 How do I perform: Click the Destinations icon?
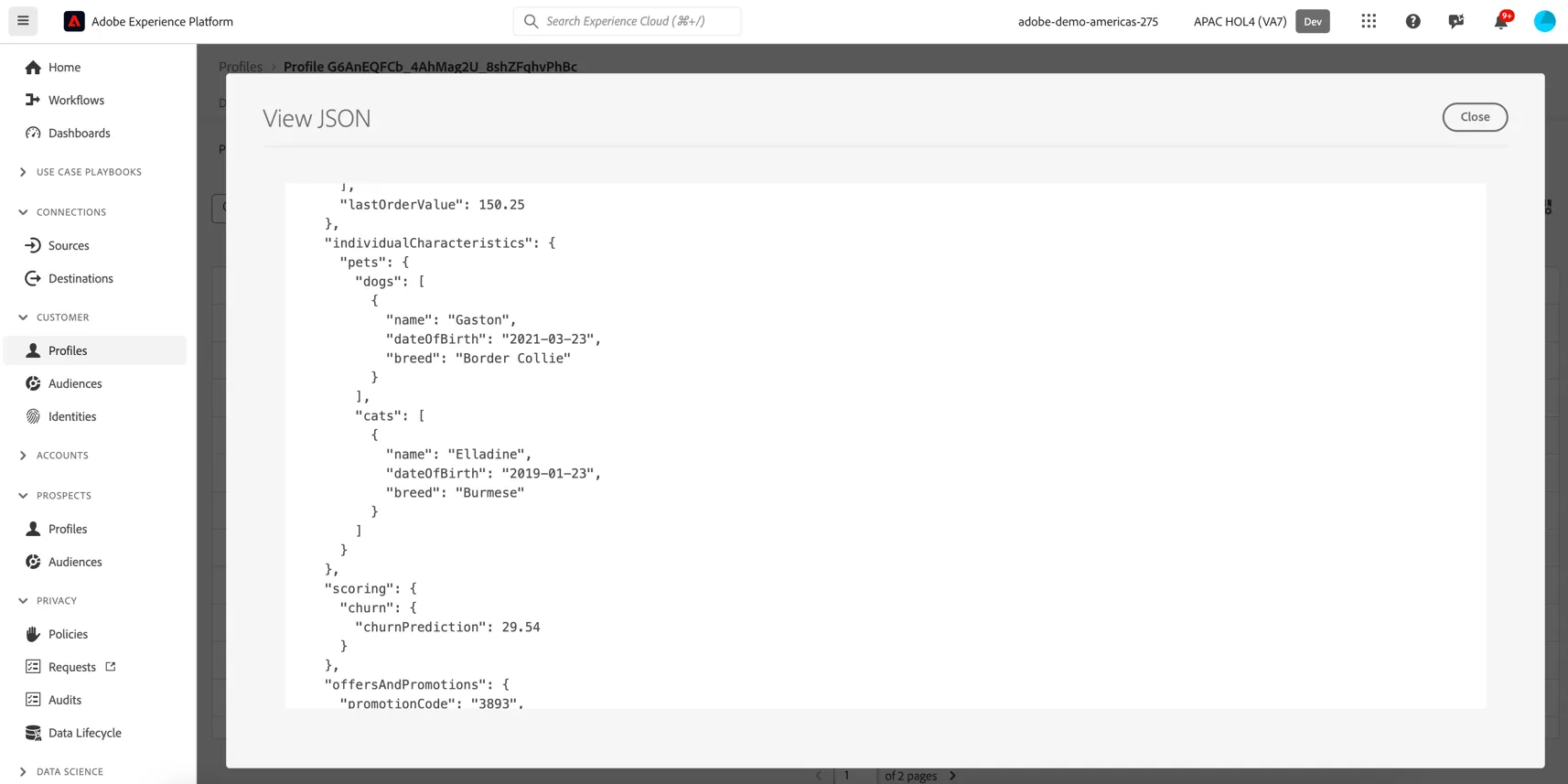33,278
